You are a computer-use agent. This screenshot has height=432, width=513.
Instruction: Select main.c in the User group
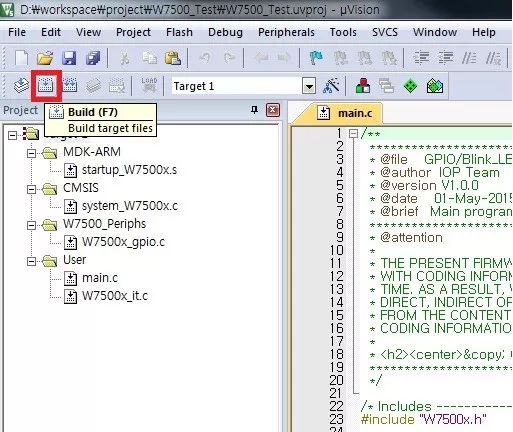pos(100,278)
